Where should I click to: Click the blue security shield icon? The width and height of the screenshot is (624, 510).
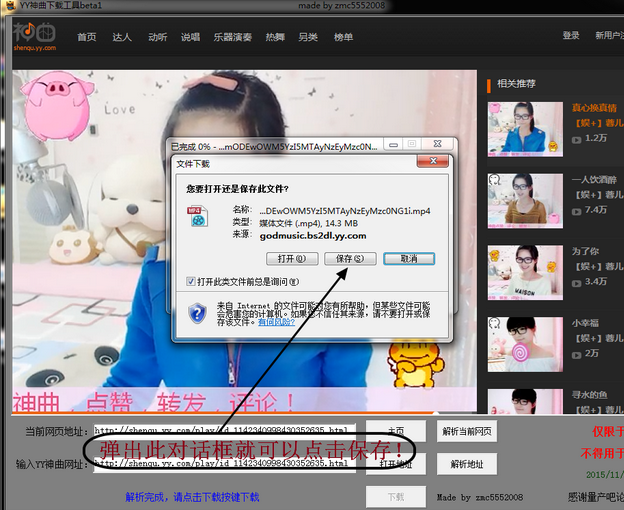[x=197, y=313]
